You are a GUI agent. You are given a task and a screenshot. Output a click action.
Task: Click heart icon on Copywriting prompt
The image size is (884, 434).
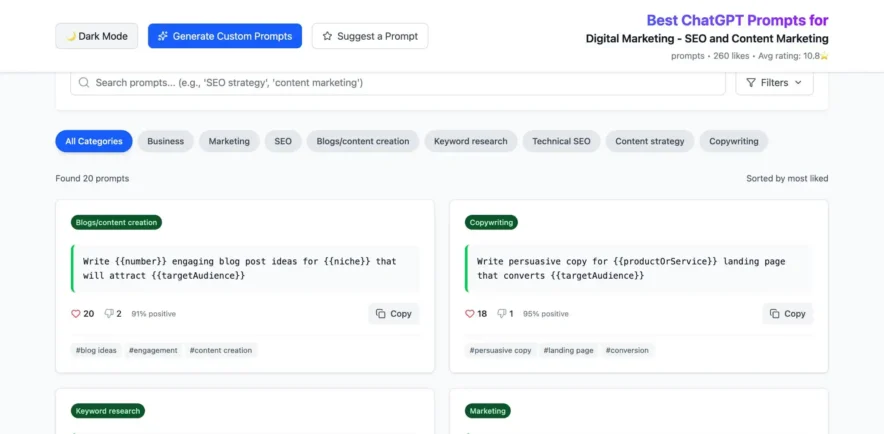point(470,314)
